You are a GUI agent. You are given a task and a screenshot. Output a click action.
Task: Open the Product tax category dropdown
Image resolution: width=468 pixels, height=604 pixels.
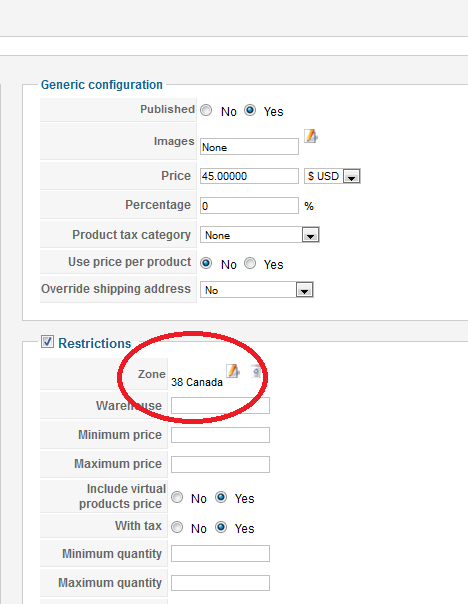[x=260, y=235]
